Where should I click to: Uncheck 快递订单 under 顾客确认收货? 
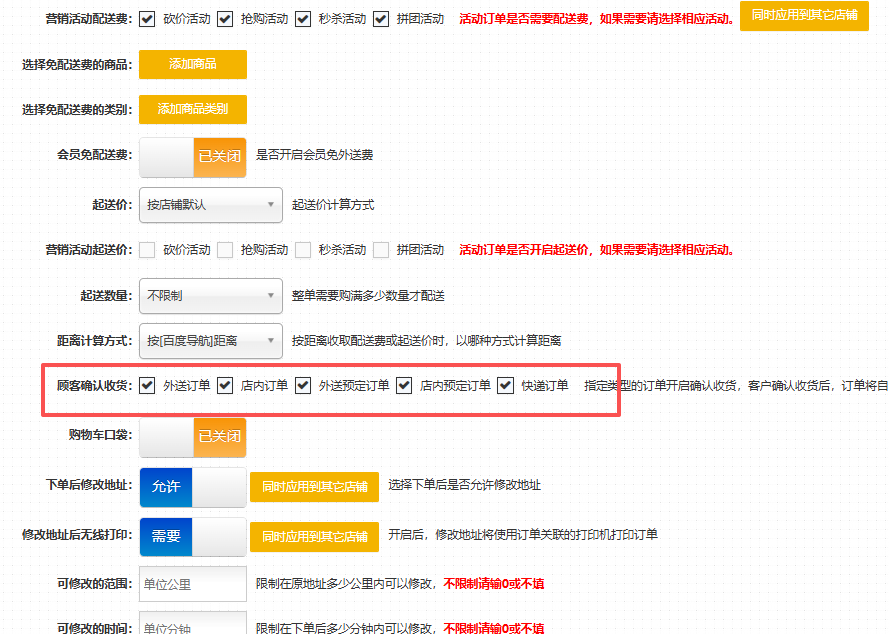[x=505, y=386]
